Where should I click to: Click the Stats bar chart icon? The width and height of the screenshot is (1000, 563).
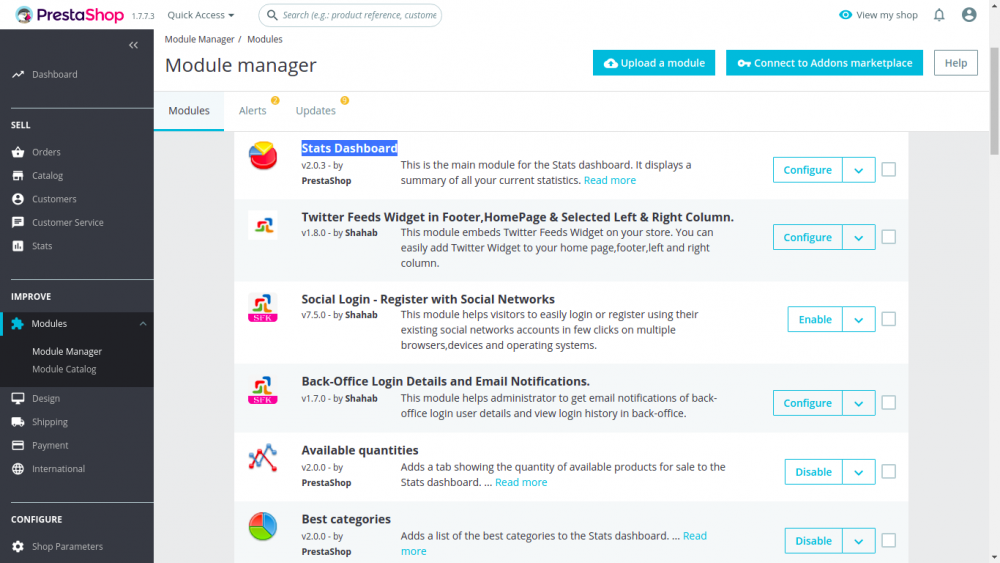(18, 245)
